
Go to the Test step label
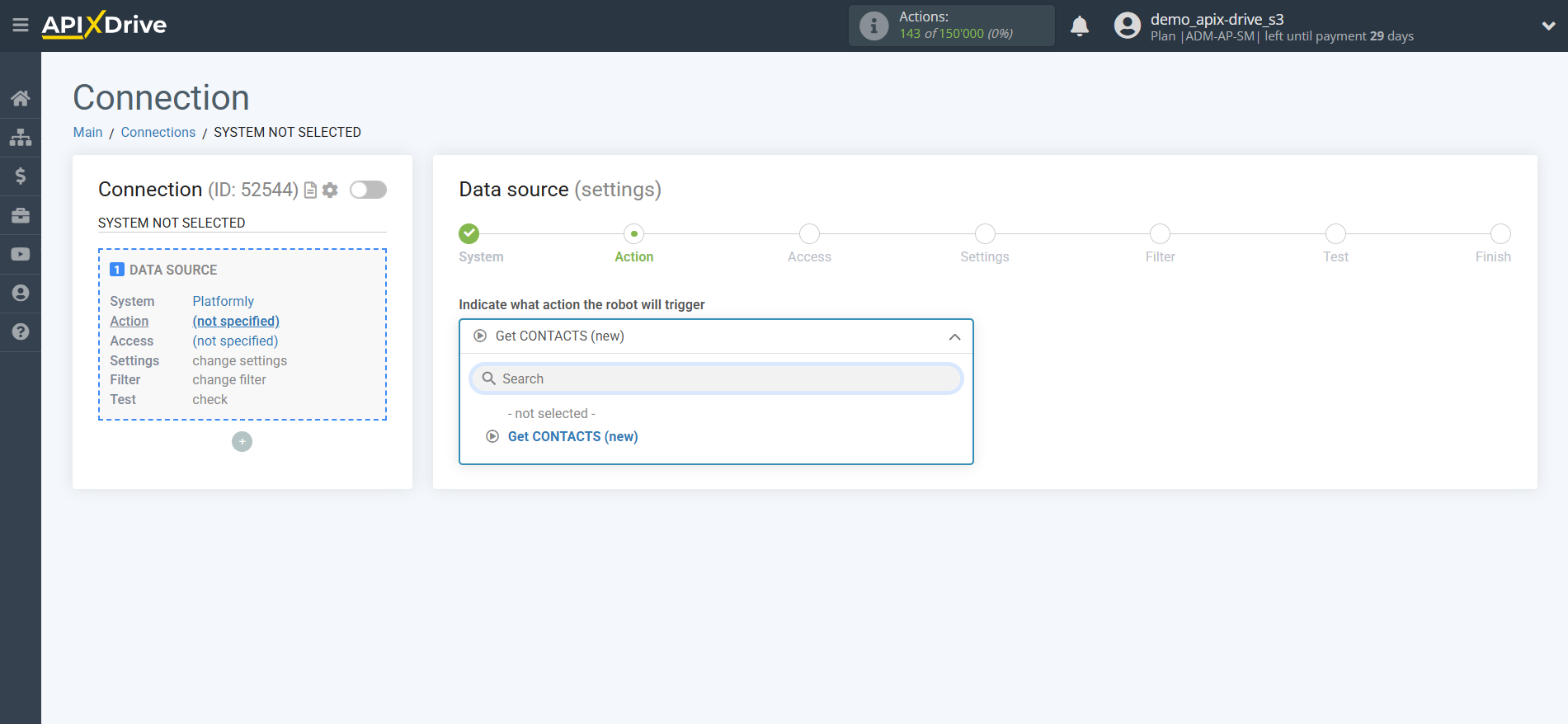1335,257
